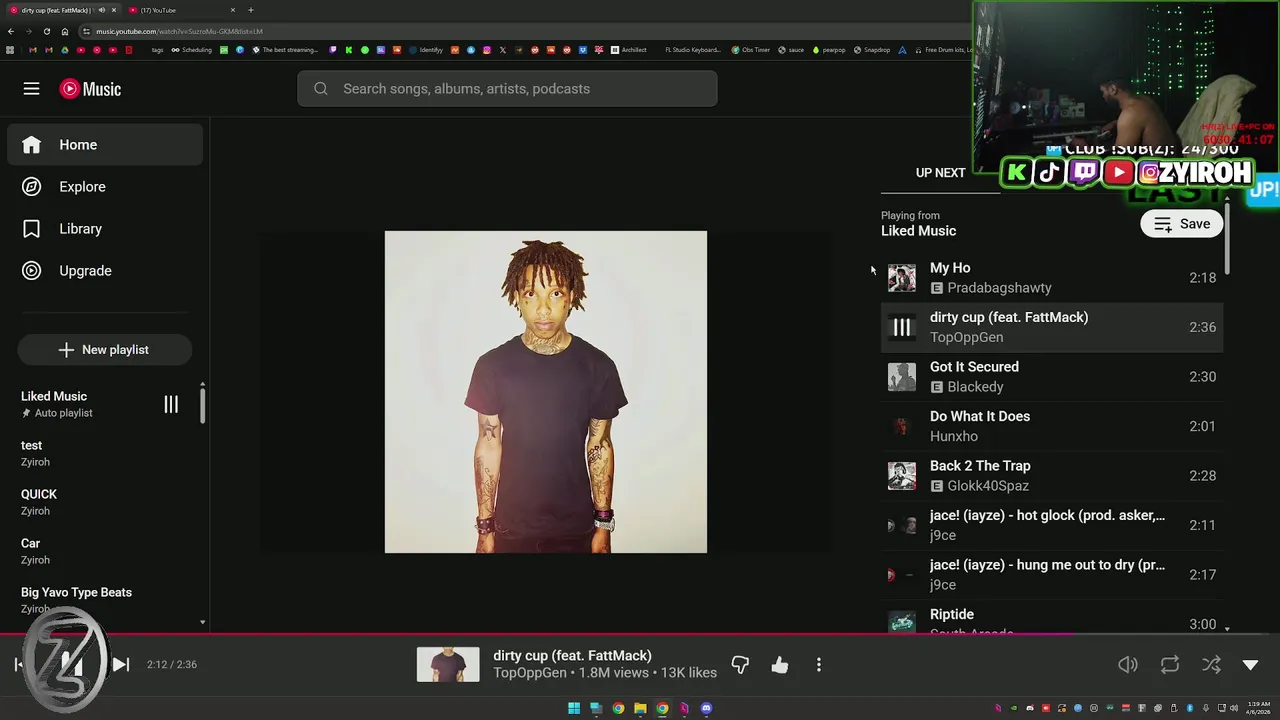Go to Home in the sidebar
This screenshot has width=1280, height=720.
coord(105,145)
